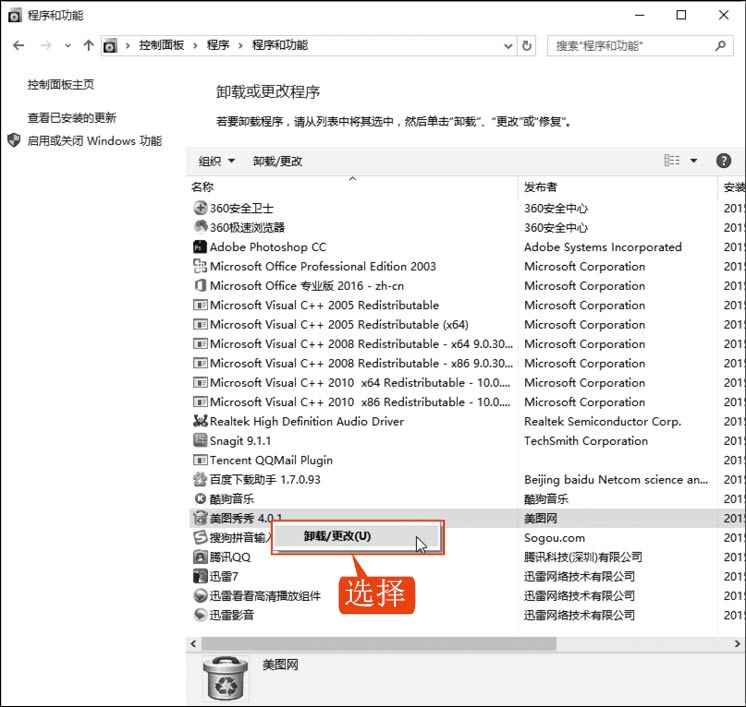Click the Tencent QQMail Plugin icon
The image size is (746, 707).
click(200, 460)
